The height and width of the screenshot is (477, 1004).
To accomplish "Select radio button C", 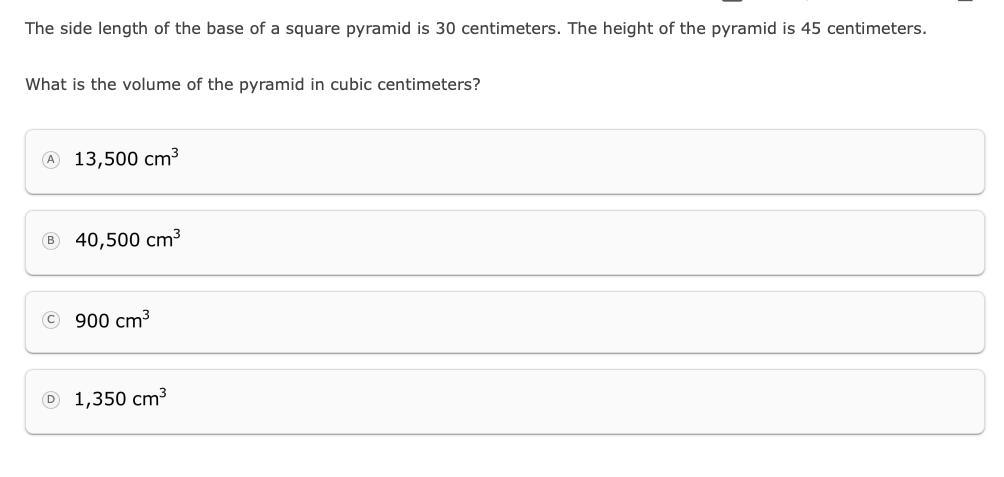I will [x=51, y=320].
